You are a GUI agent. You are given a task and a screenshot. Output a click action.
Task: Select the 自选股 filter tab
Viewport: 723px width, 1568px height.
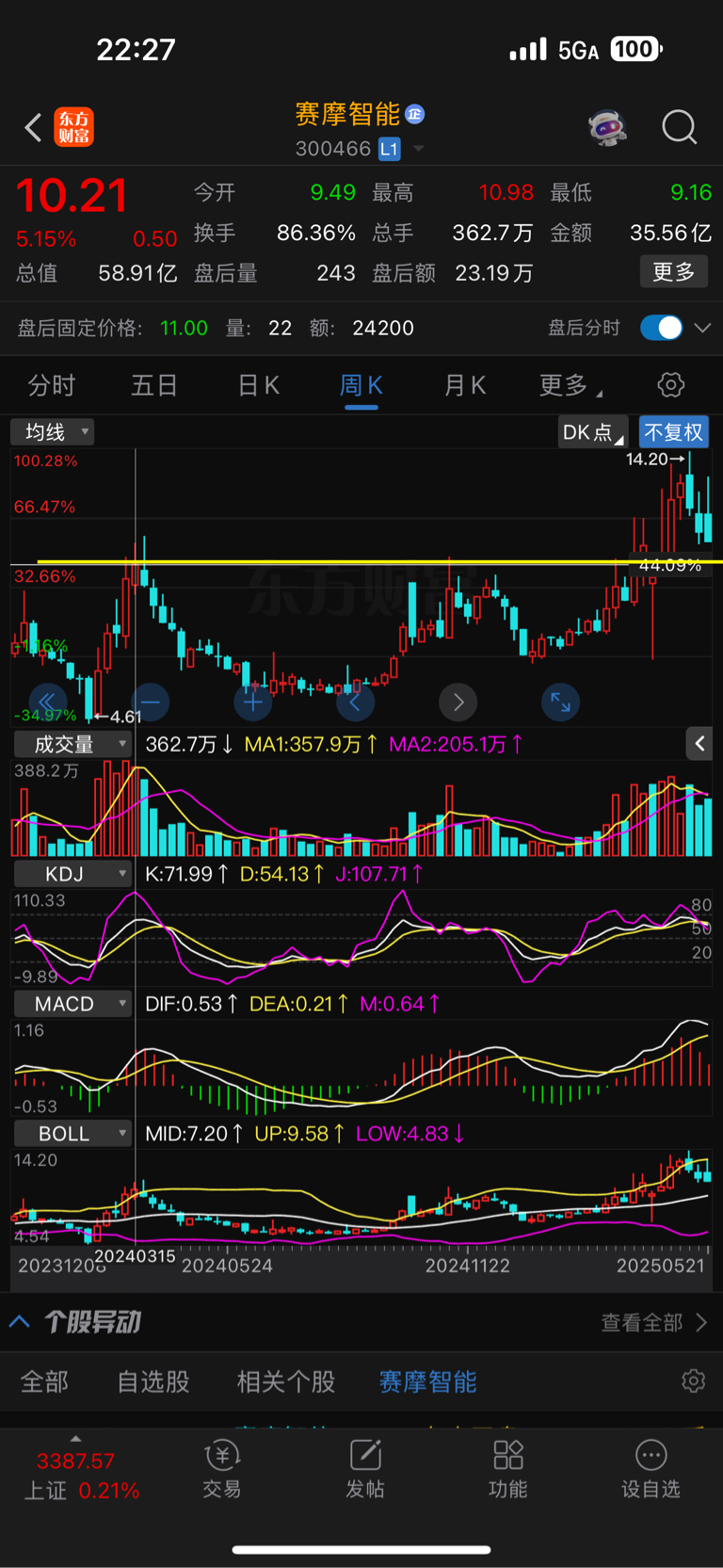153,1382
